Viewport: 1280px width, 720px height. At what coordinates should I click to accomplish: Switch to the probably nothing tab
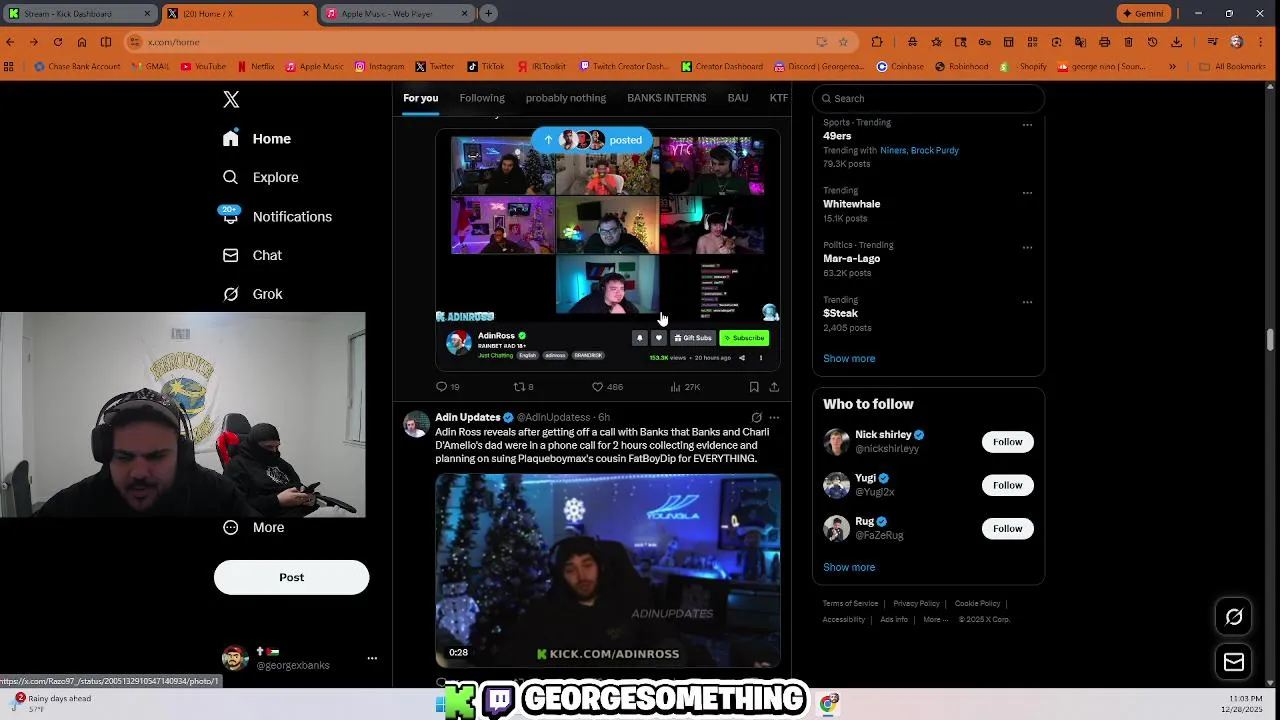566,98
